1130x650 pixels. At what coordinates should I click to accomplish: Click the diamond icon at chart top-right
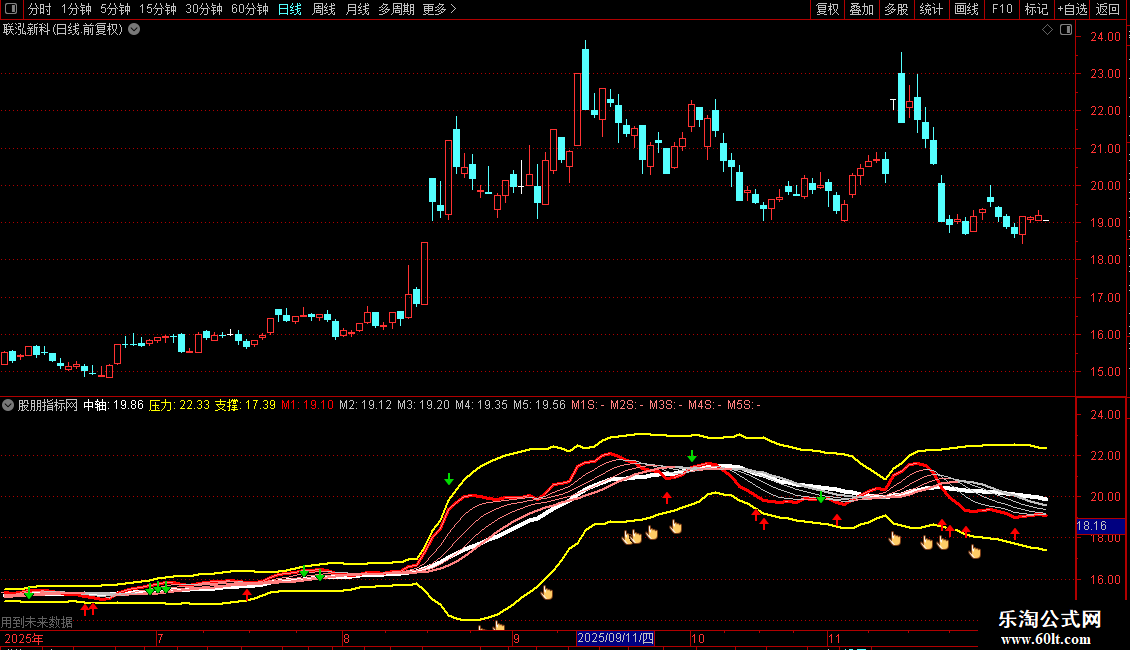[x=1047, y=30]
